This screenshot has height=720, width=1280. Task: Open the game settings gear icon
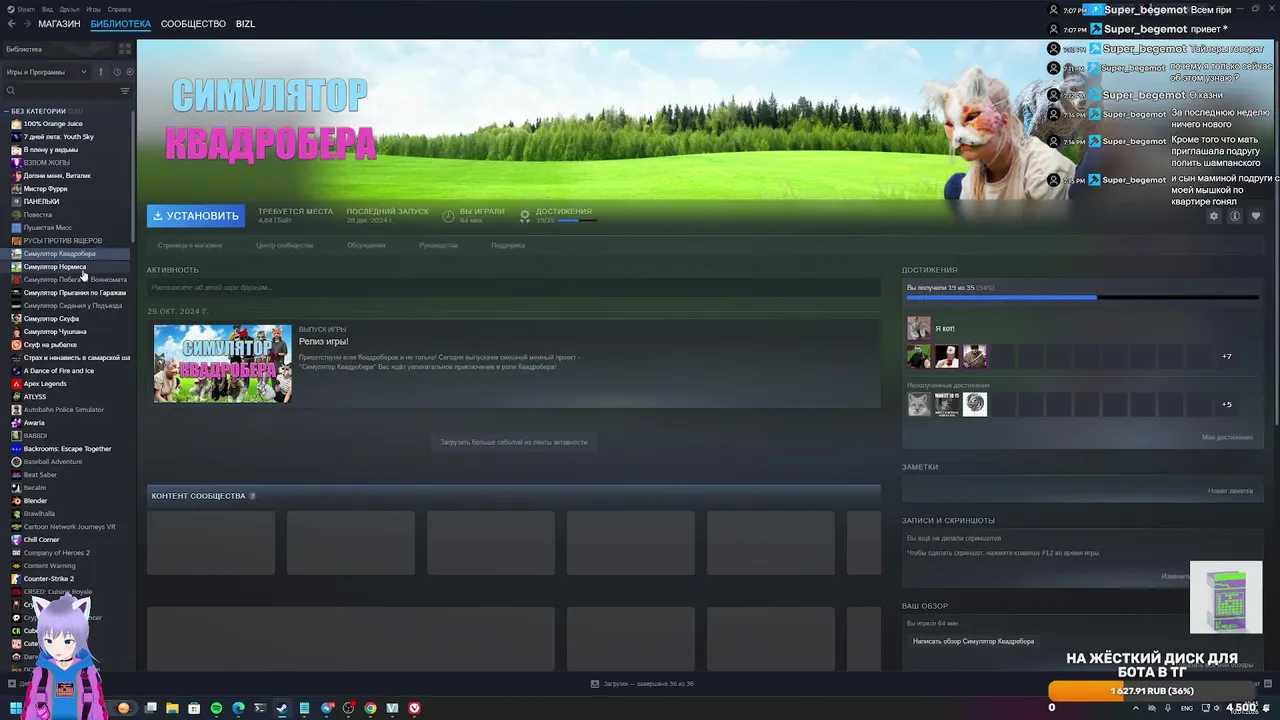1214,216
